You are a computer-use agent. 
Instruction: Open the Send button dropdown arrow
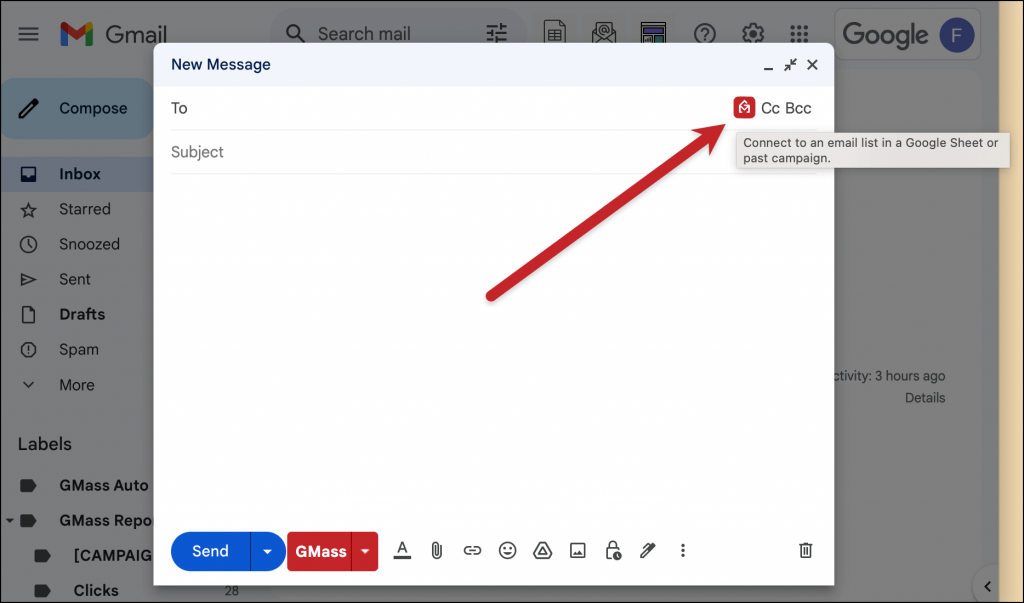click(267, 550)
